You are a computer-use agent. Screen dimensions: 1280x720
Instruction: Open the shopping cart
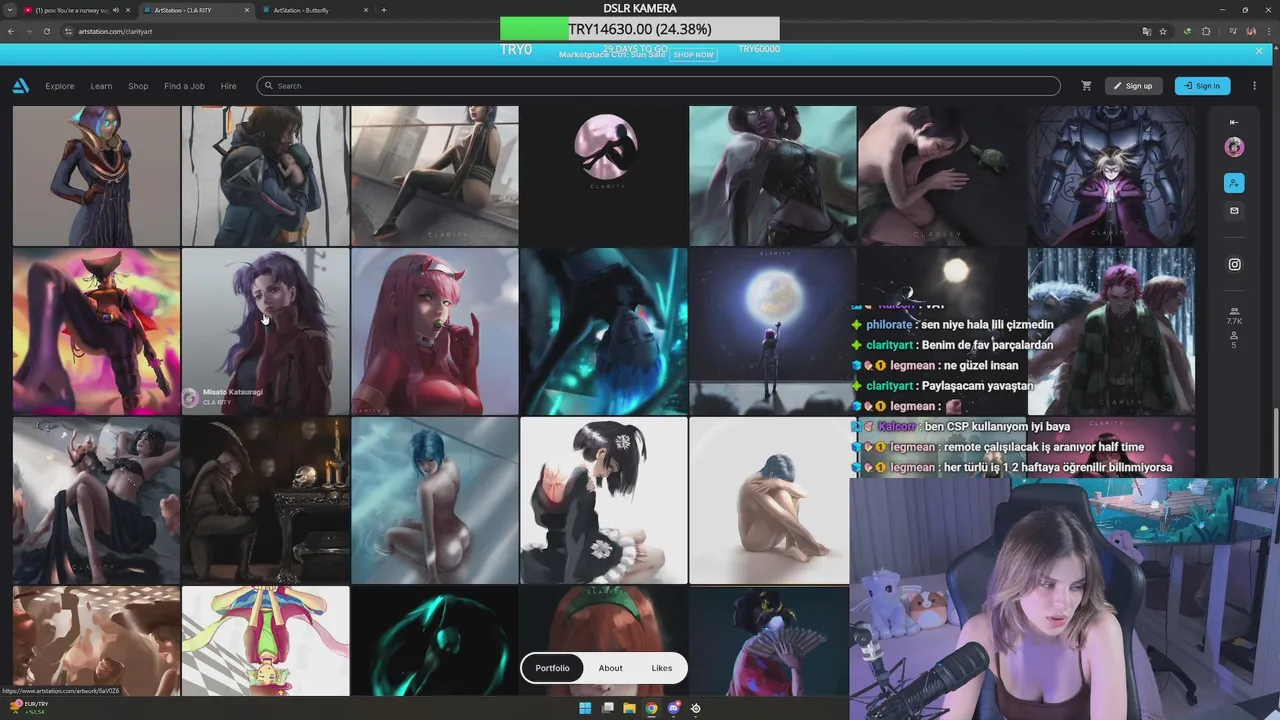coord(1086,86)
